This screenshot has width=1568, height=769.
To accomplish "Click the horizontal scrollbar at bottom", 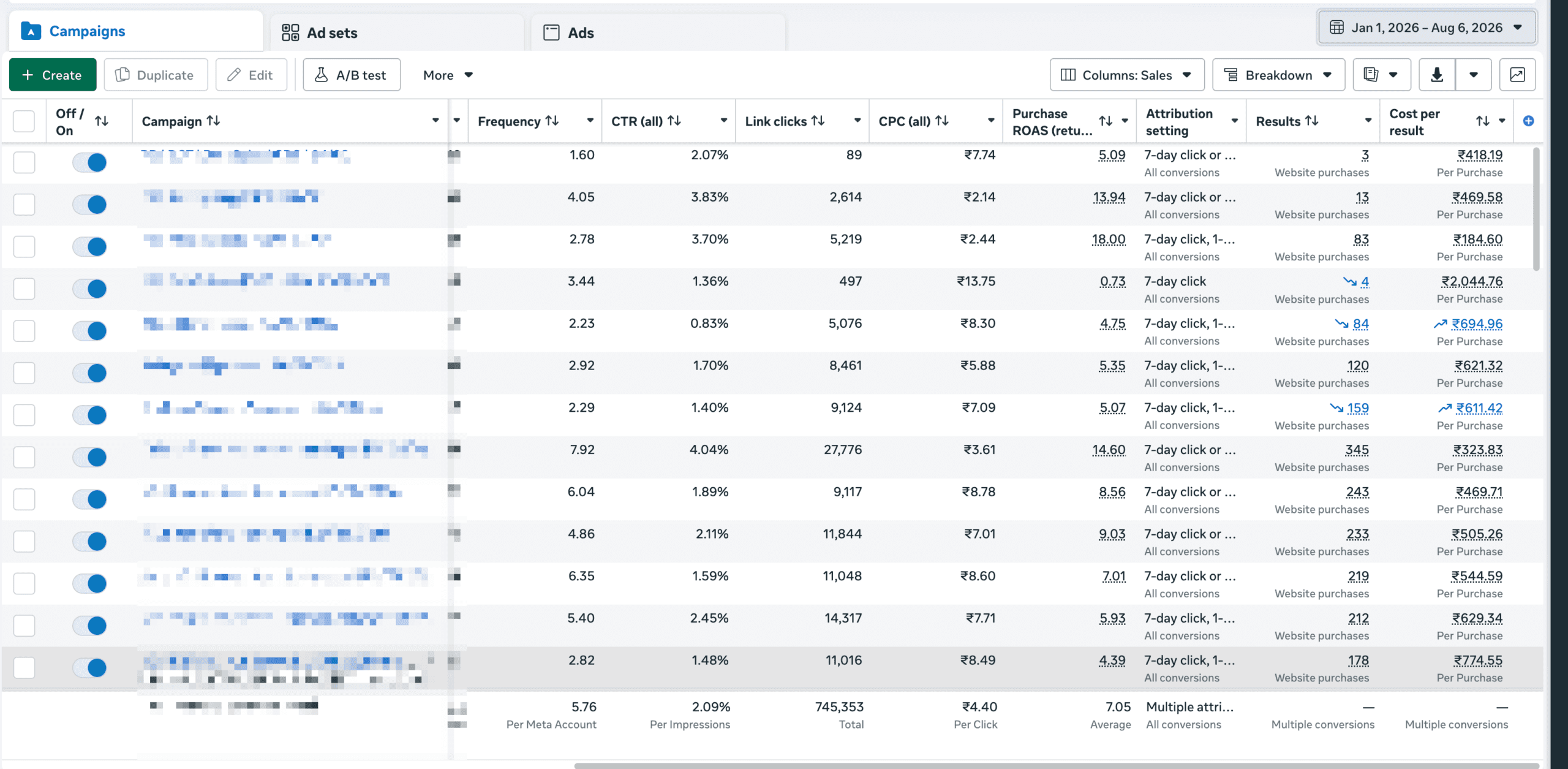I will click(x=1057, y=765).
